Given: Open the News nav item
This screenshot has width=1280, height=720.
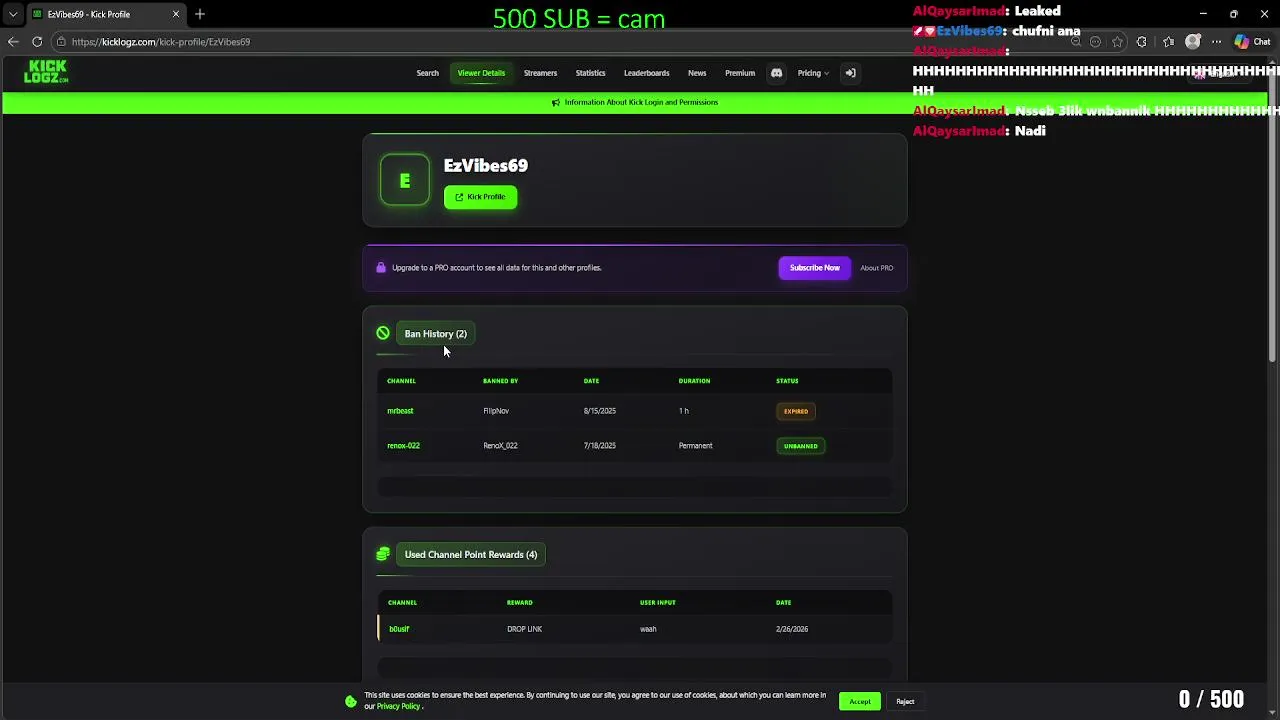Looking at the screenshot, I should click(697, 73).
